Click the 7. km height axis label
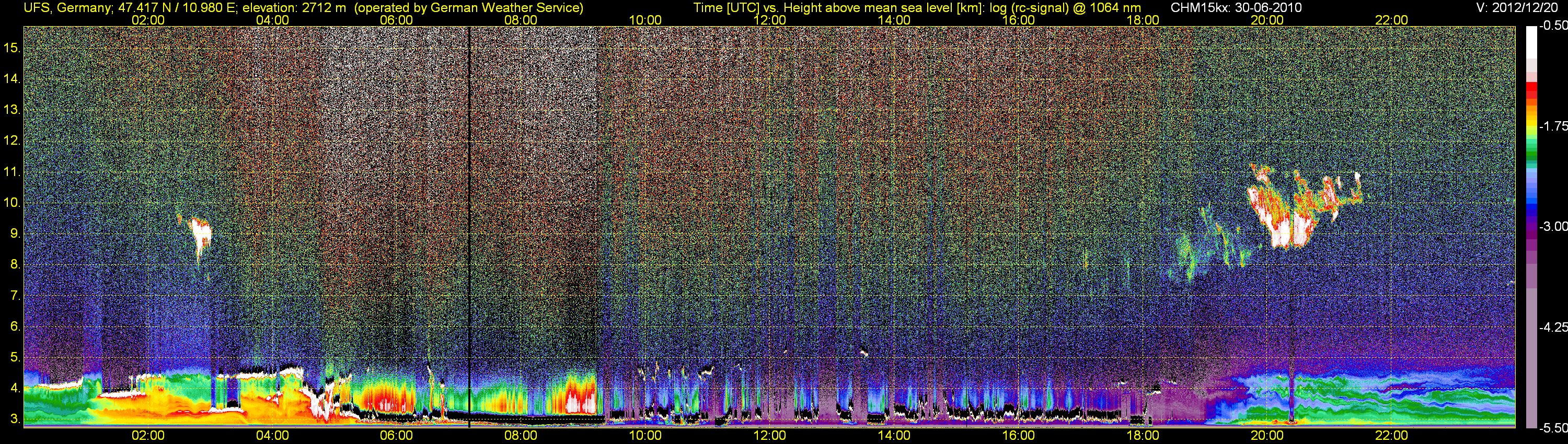This screenshot has height=444, width=1568. pos(16,296)
